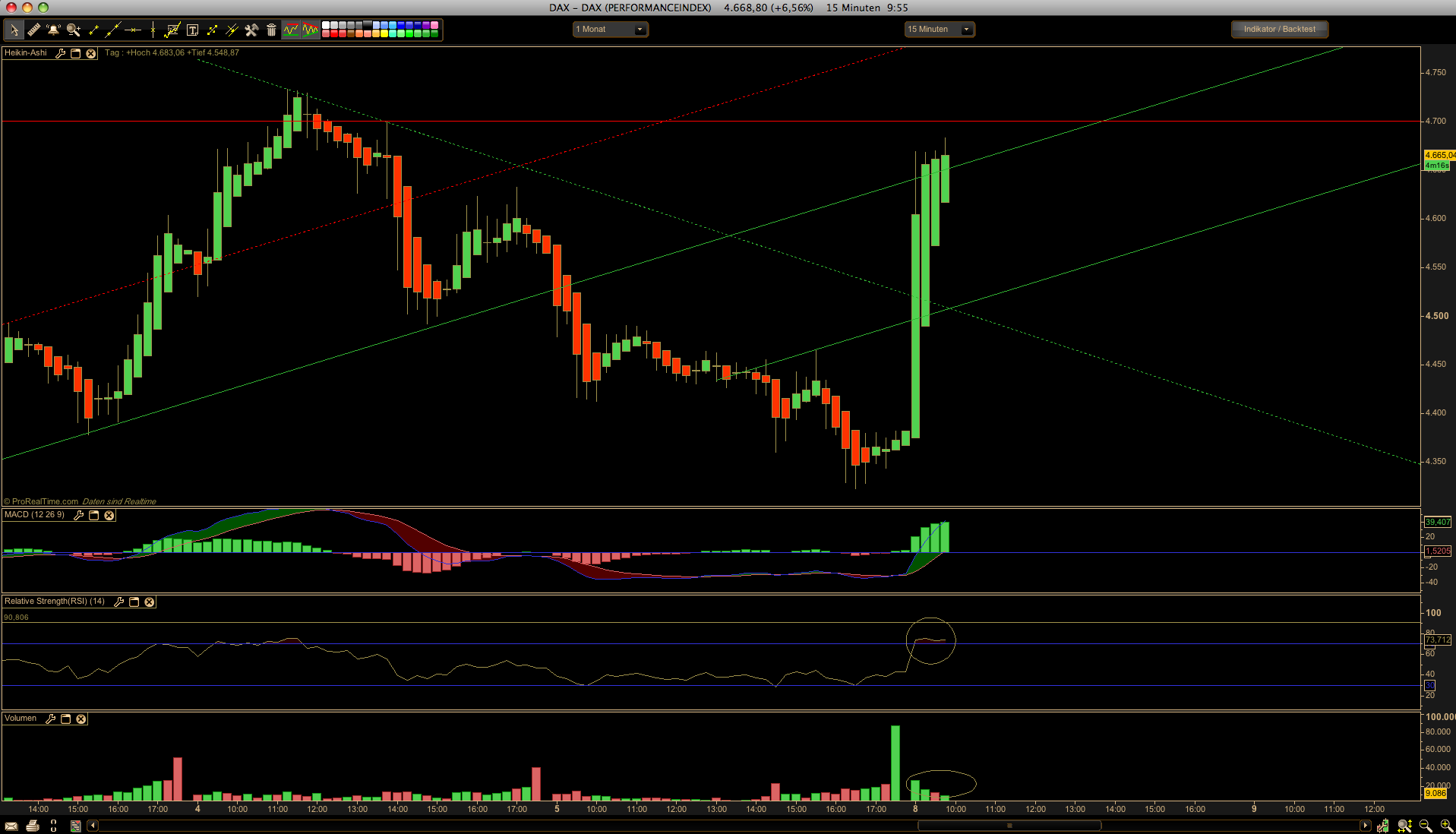This screenshot has width=1456, height=834.
Task: Click the auto-fit zoom icon with arrows
Action: pos(1405,826)
